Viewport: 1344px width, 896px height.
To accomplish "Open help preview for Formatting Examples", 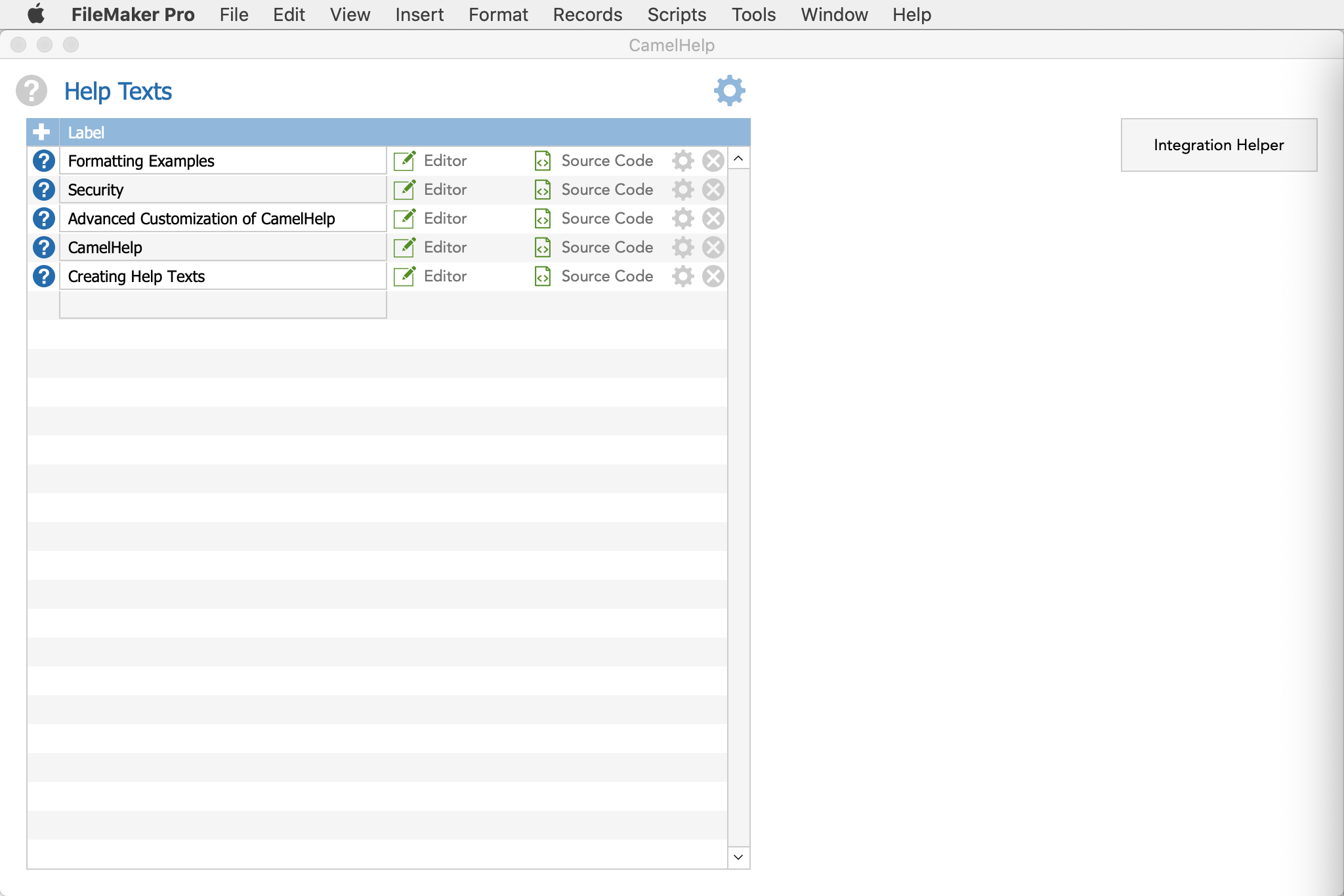I will (44, 161).
